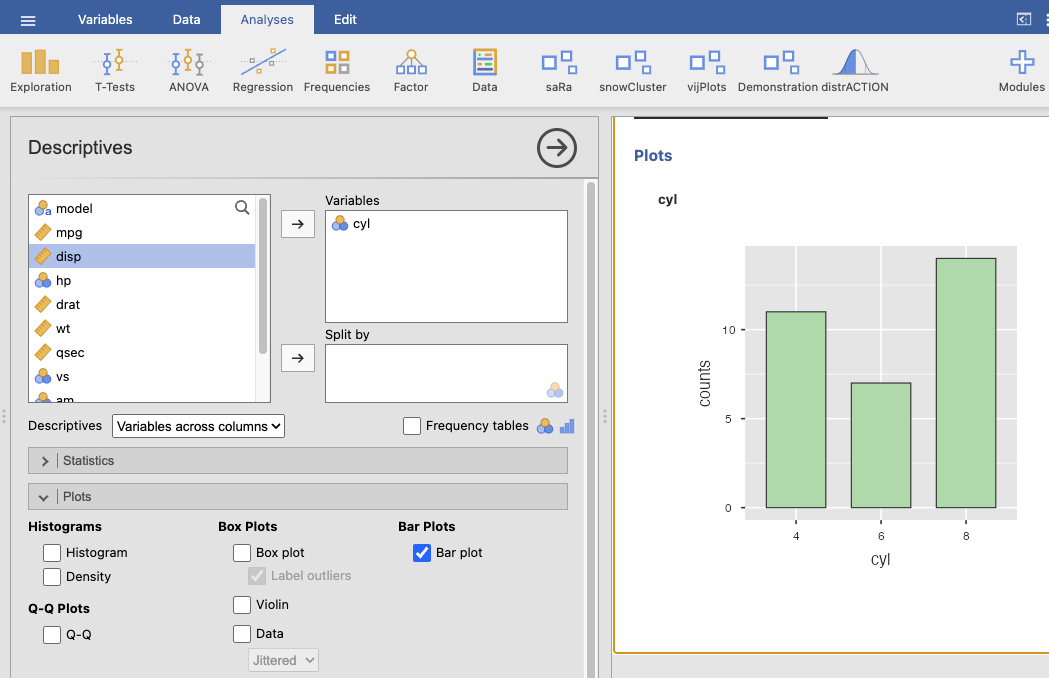Open the Exploration analyses menu

click(x=41, y=71)
